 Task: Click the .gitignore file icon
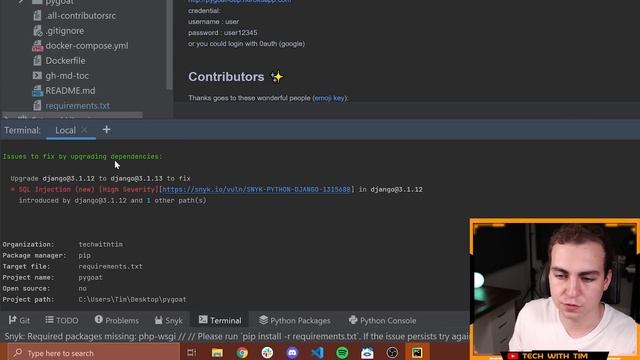tap(37, 31)
